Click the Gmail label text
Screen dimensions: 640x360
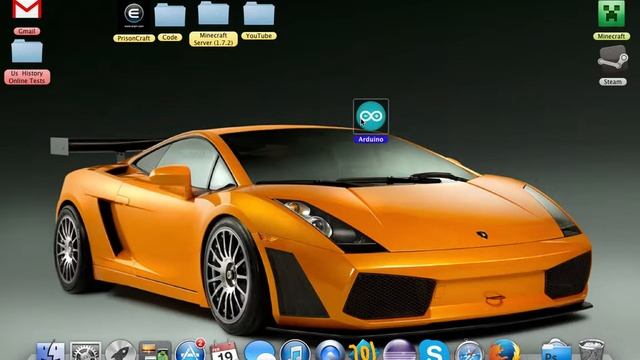click(x=27, y=31)
